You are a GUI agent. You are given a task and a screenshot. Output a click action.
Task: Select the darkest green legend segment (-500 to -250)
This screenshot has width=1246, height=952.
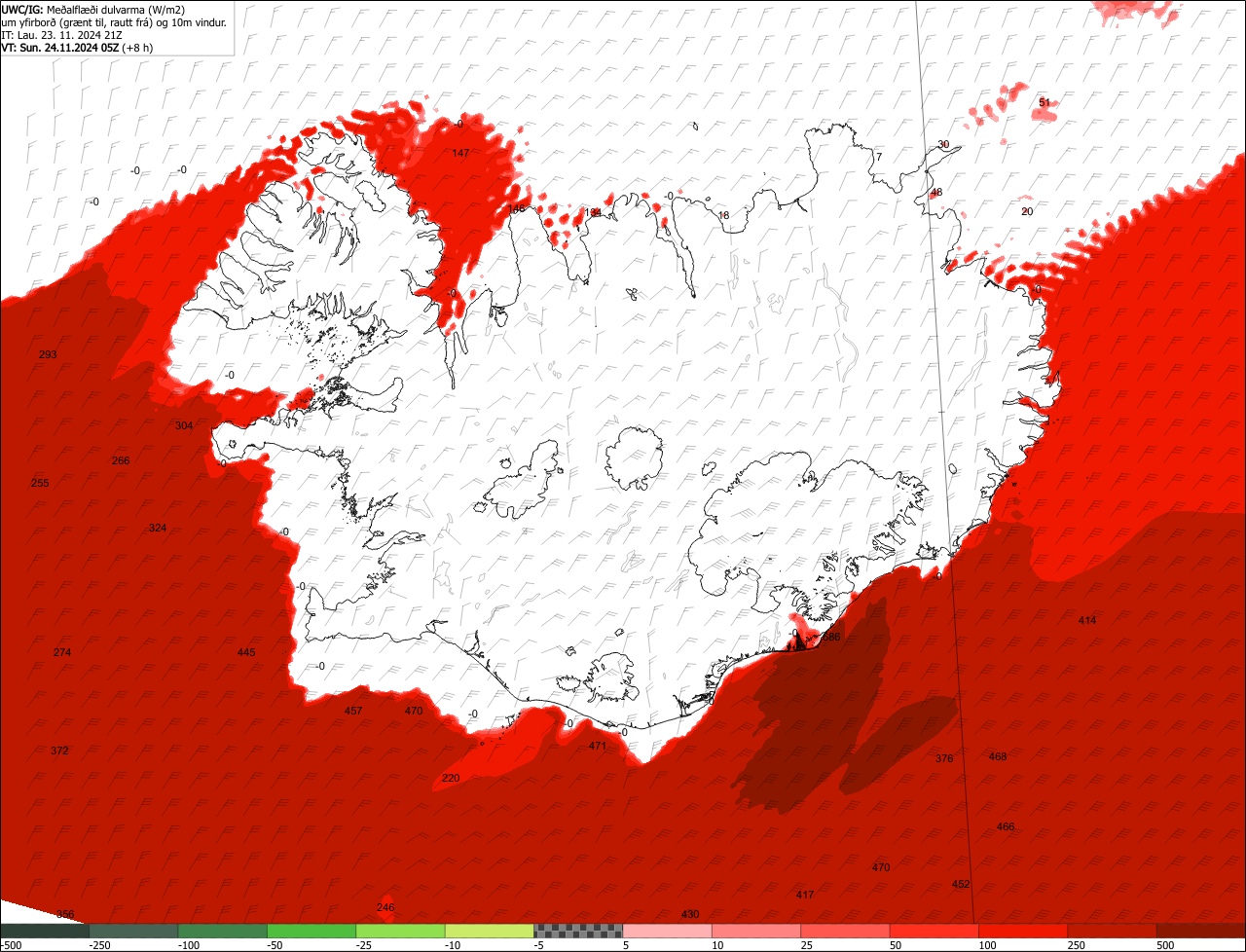point(45,931)
